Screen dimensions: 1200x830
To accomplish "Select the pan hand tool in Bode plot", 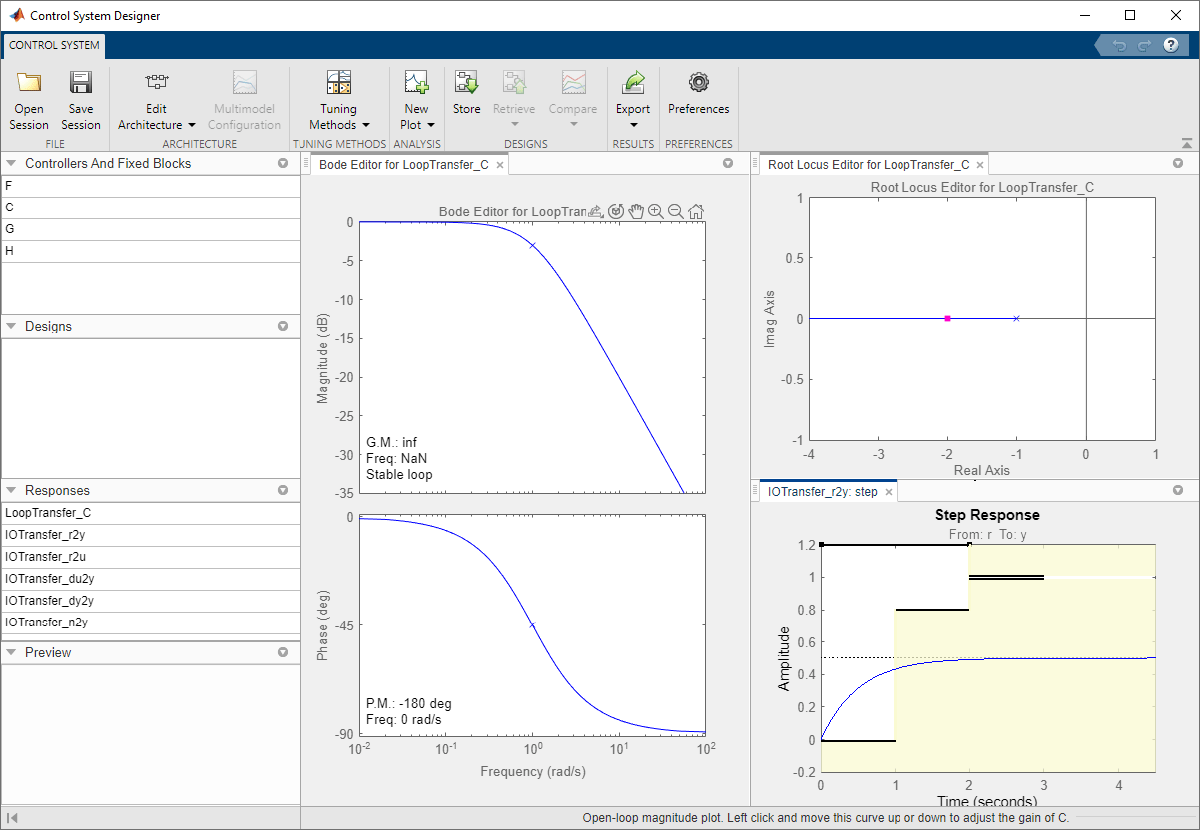I will pos(636,211).
